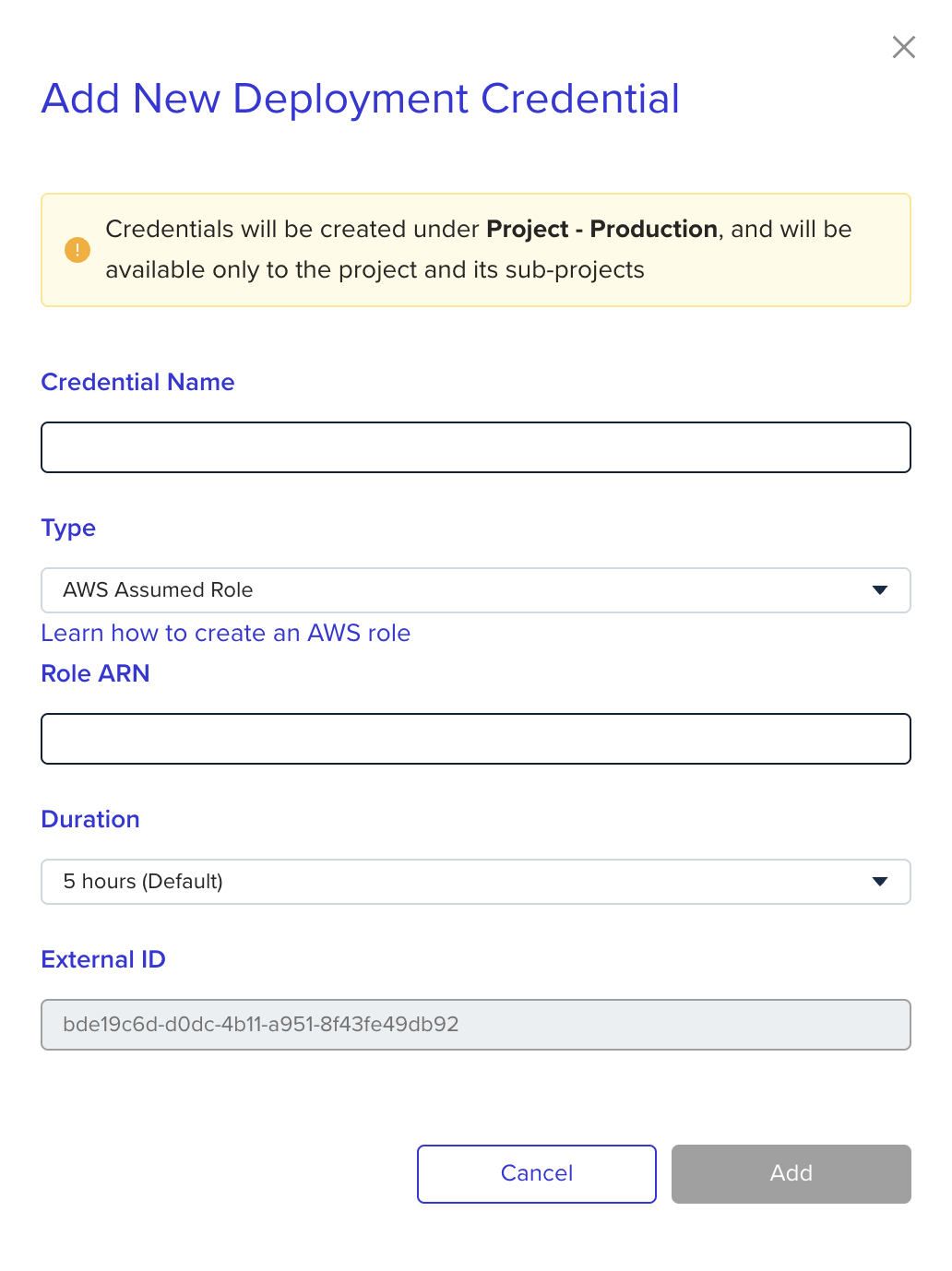This screenshot has height=1271, width=952.
Task: Click the notice text about sub-projects availability
Action: tap(375, 269)
